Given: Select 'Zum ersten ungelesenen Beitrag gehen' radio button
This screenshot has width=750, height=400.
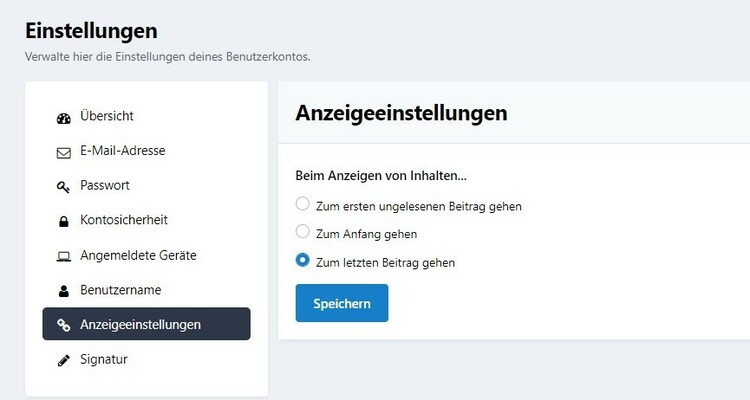Looking at the screenshot, I should pos(303,205).
